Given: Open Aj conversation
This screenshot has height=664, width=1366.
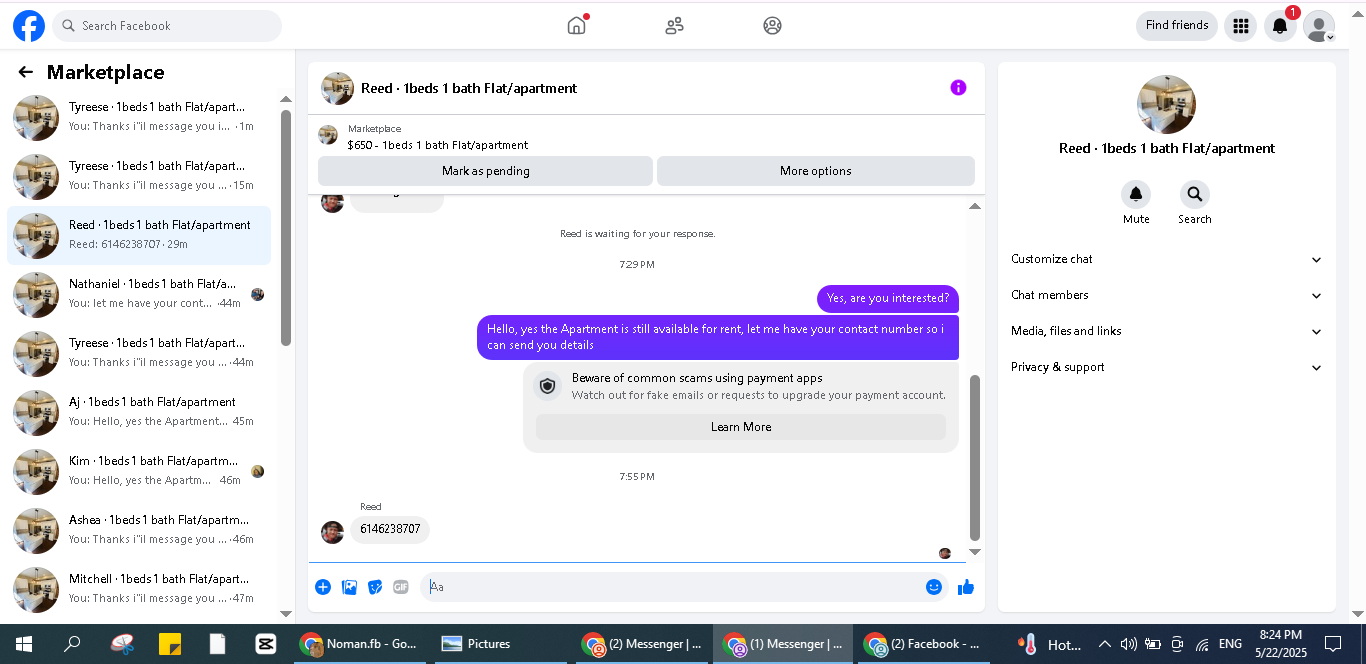Looking at the screenshot, I should point(139,413).
